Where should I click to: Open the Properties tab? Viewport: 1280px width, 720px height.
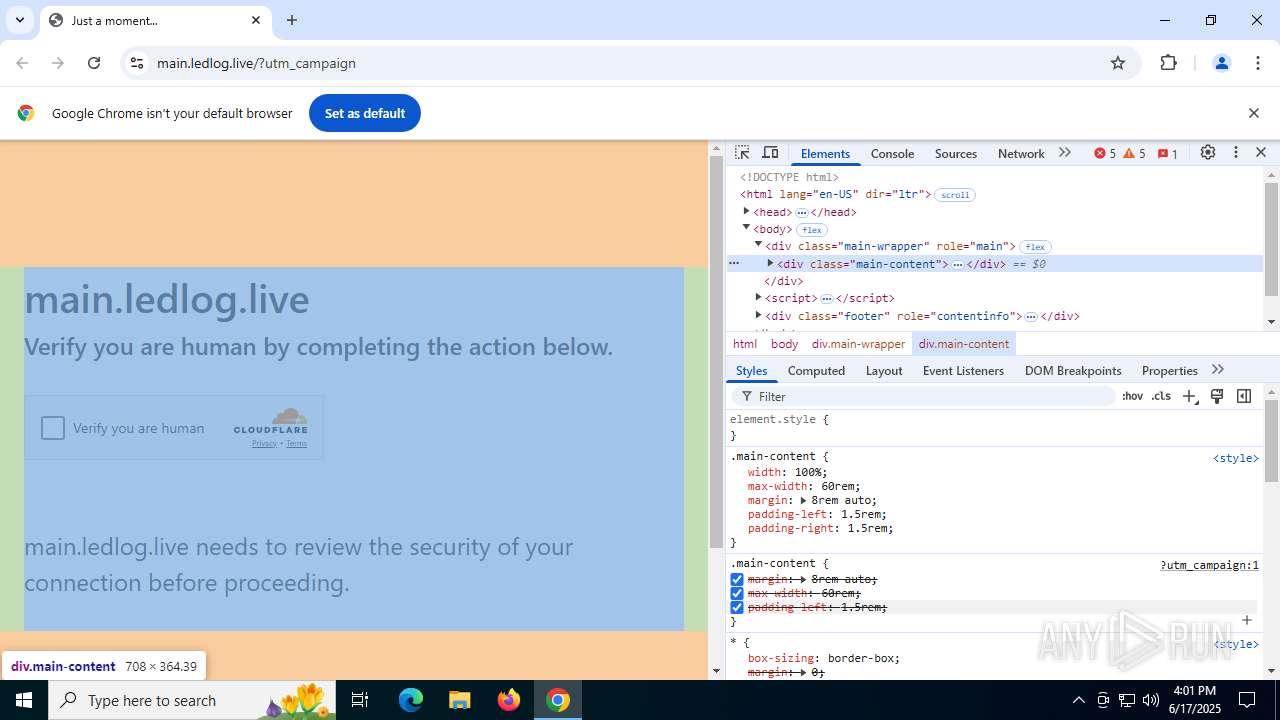(x=1169, y=371)
